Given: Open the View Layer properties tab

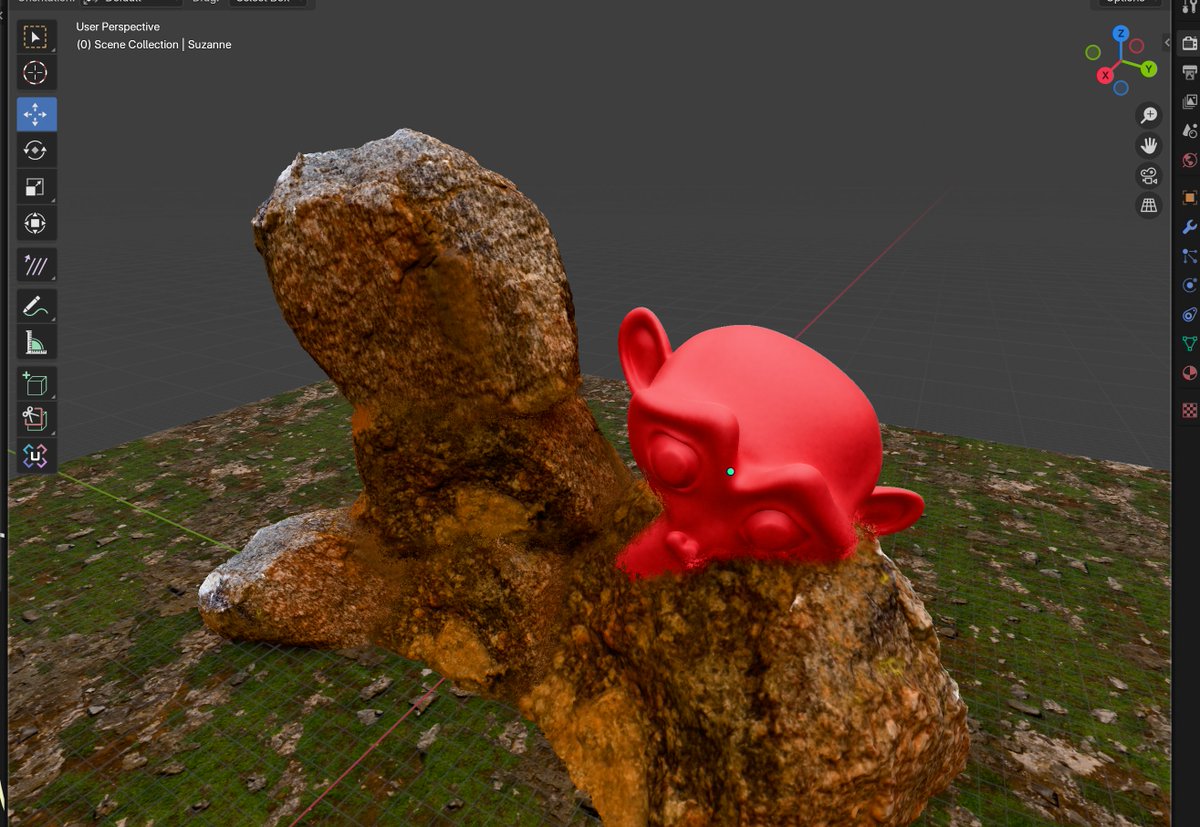Looking at the screenshot, I should [x=1189, y=101].
